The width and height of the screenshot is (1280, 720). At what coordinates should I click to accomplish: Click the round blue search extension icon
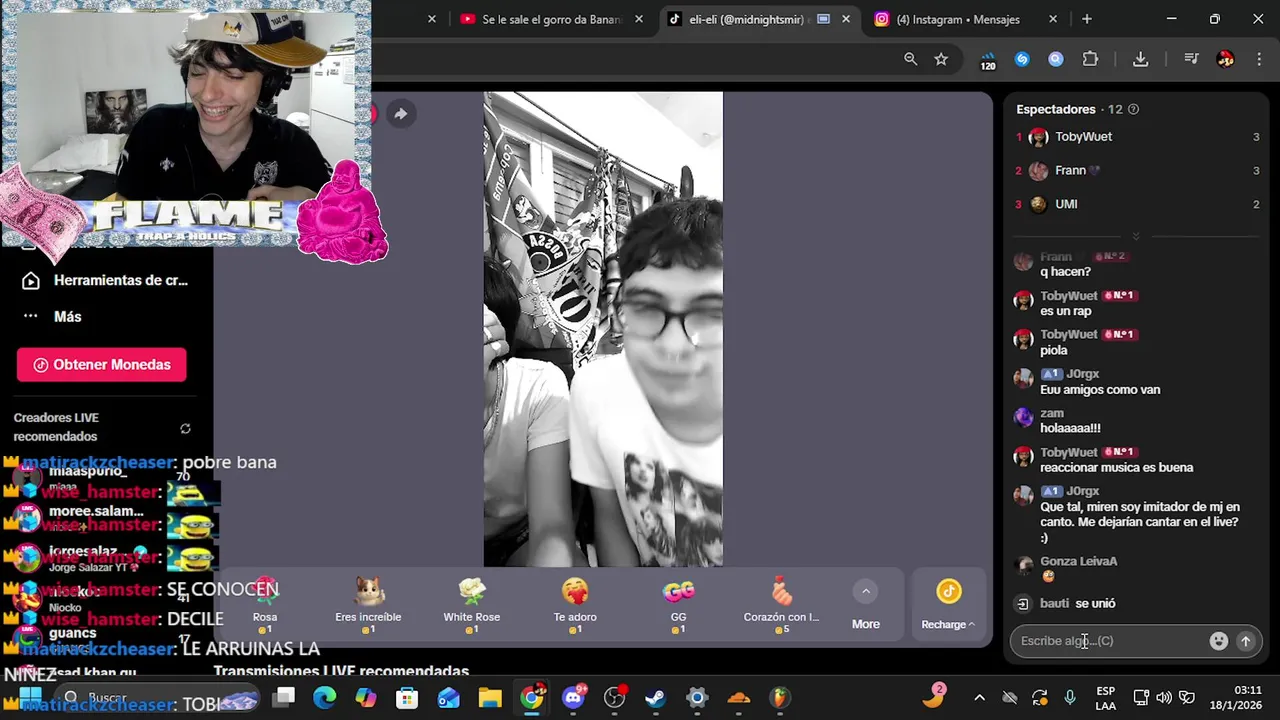pyautogui.click(x=1056, y=59)
